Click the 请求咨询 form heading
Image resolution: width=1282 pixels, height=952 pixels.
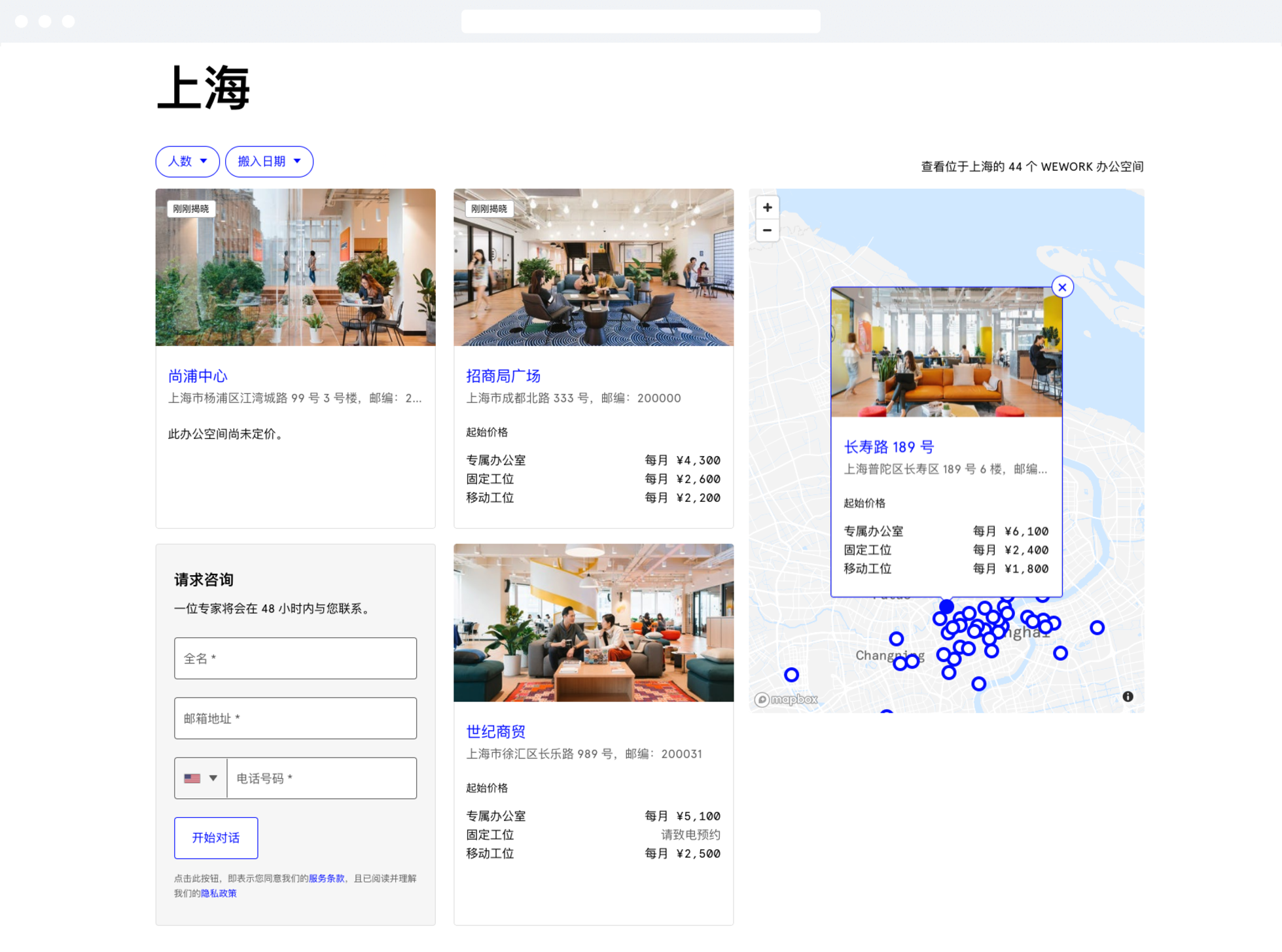pyautogui.click(x=204, y=580)
